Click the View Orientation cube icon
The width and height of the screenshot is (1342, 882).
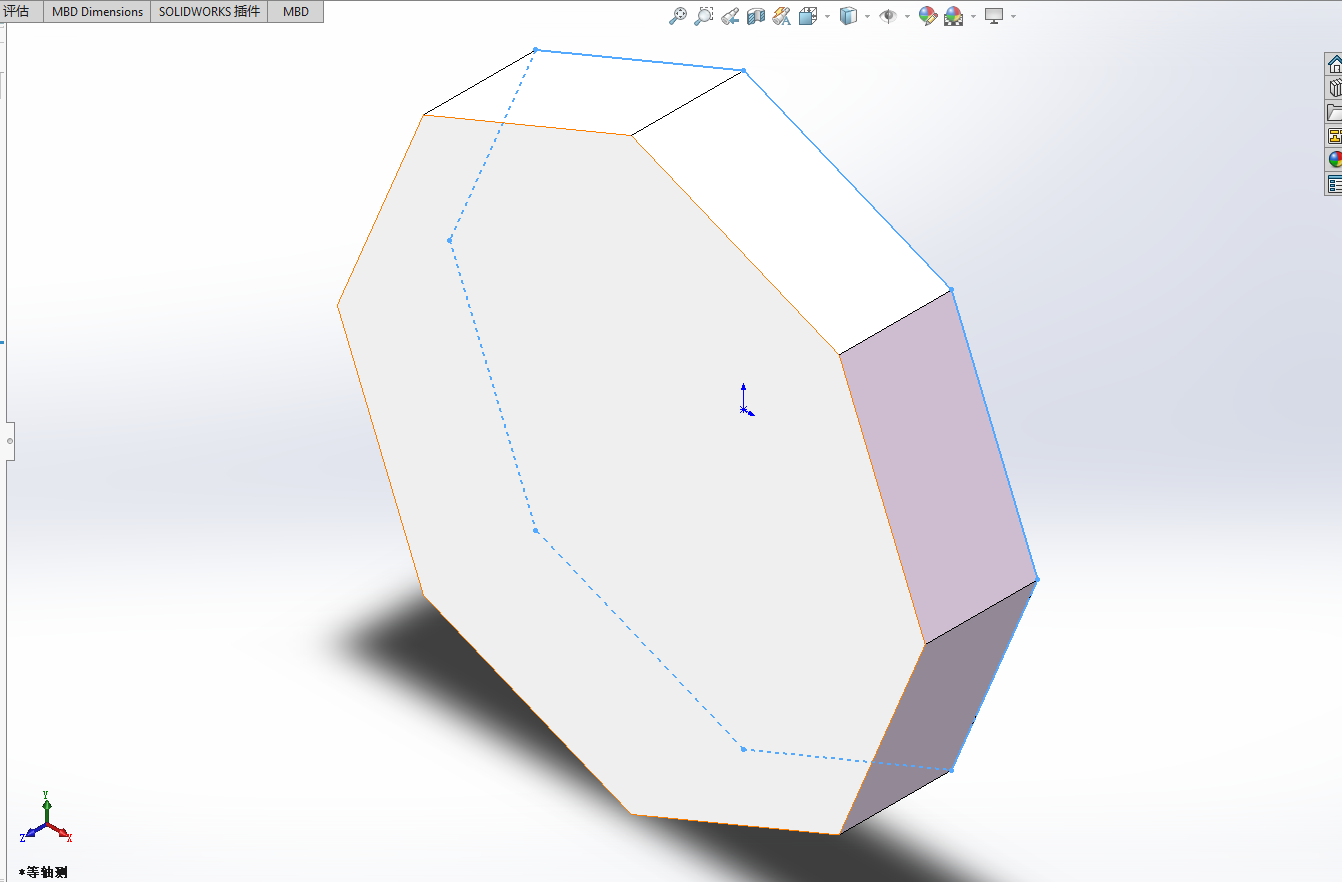808,16
